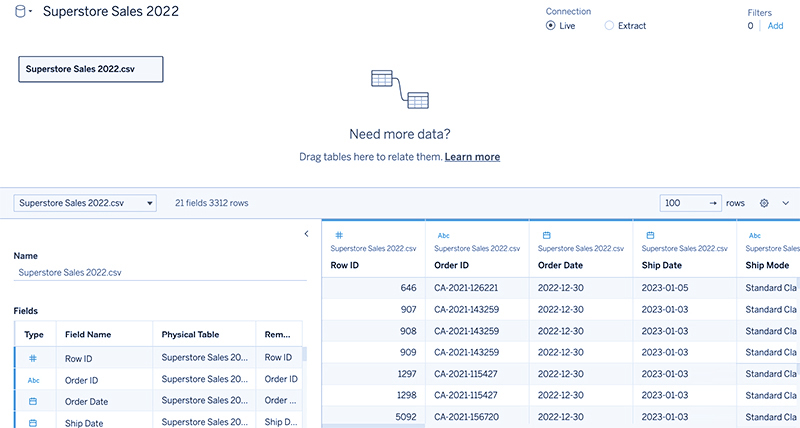The image size is (800, 428).
Task: Click the Order Date field calendar icon in Fields list
Action: [x=33, y=401]
